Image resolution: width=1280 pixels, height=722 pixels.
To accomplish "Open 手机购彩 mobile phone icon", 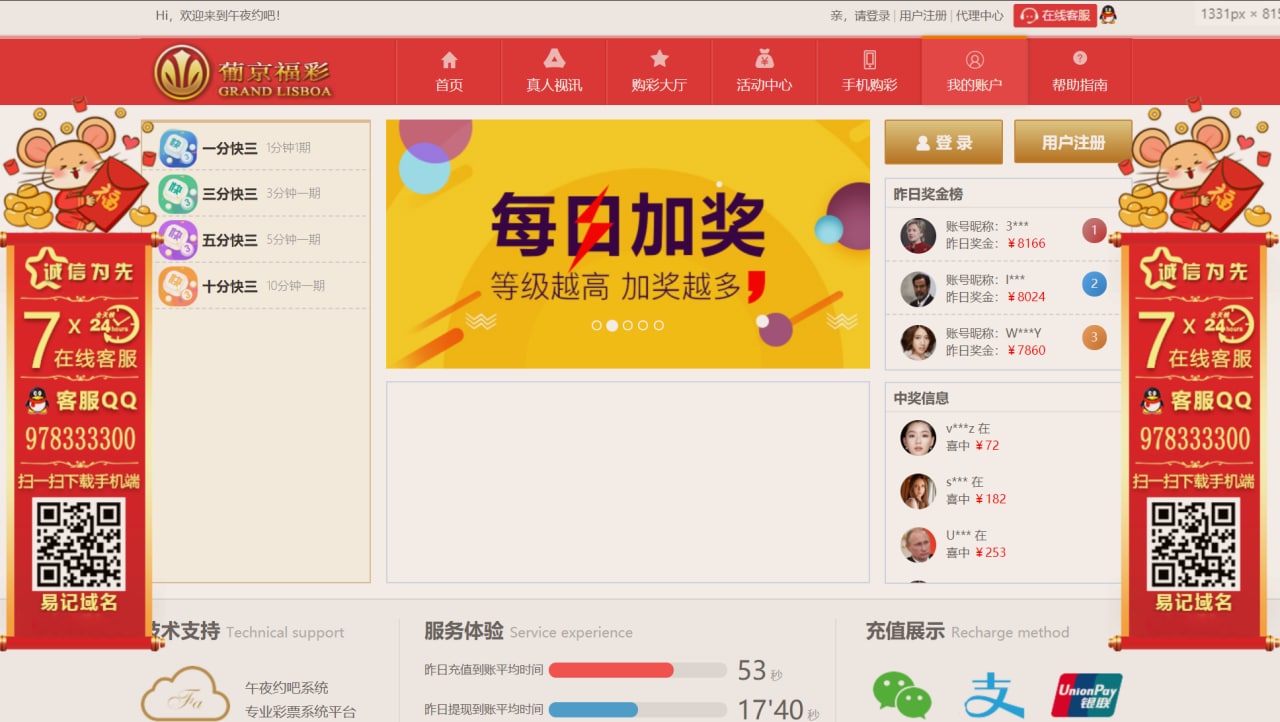I will click(x=869, y=59).
